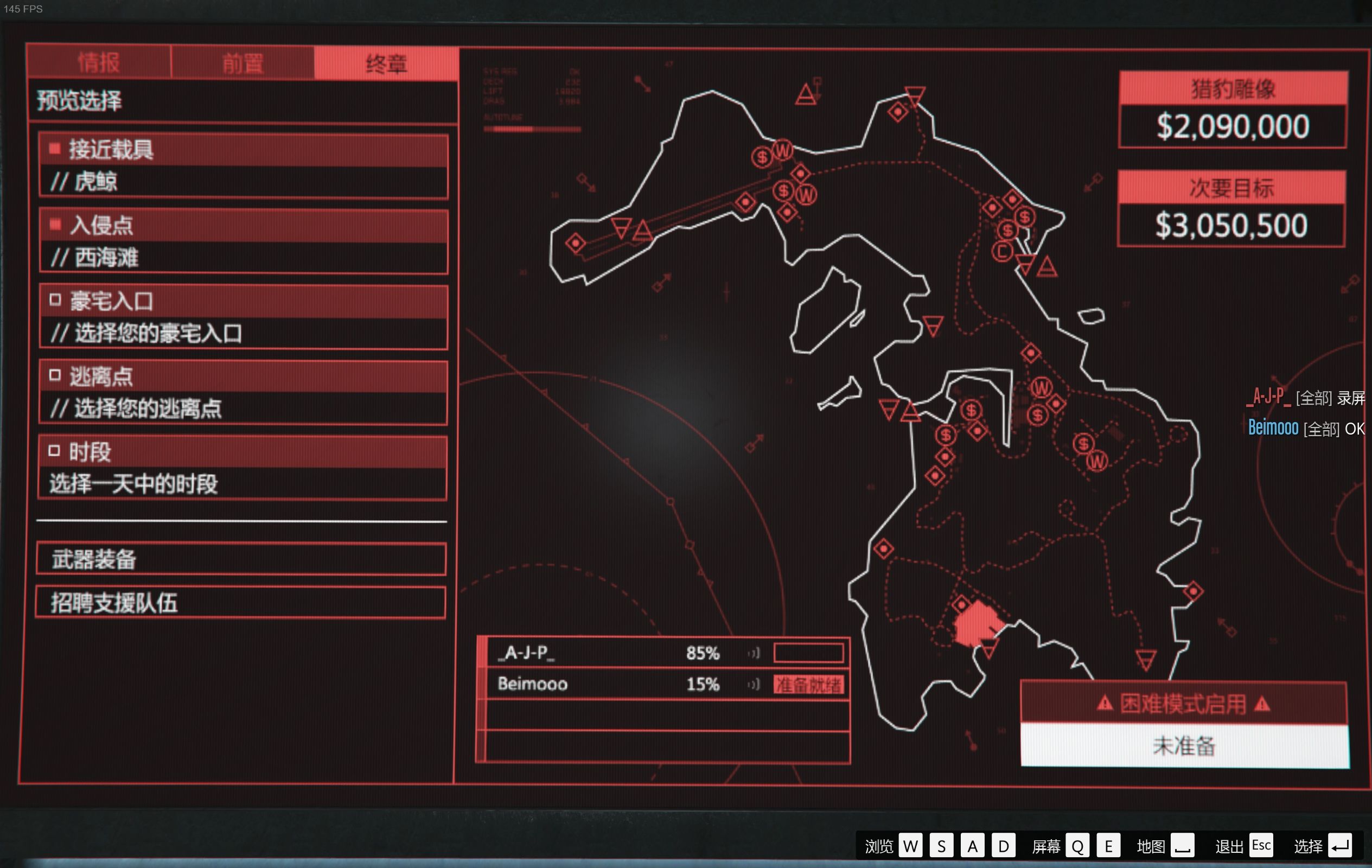Tick the empty 豪宅入口 checkbox square
1372x868 pixels.
[55, 300]
